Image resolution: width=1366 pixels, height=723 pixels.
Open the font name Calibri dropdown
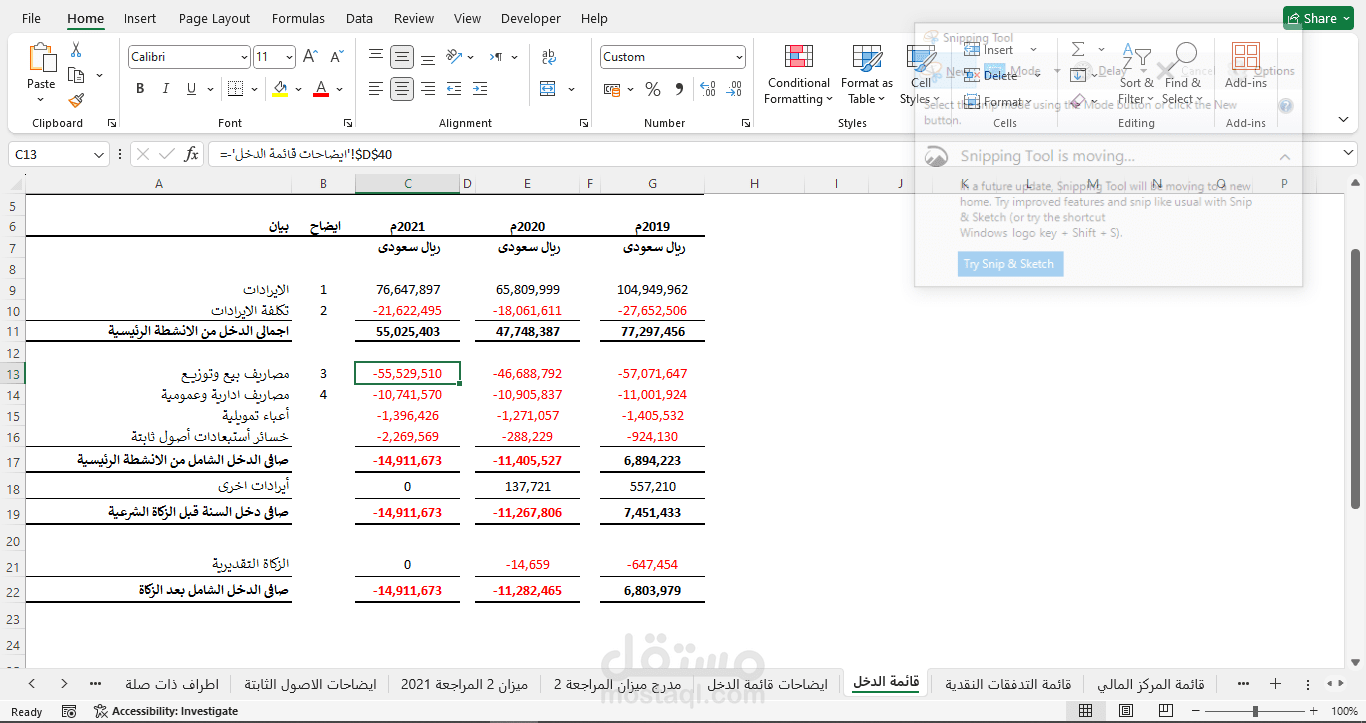pos(243,57)
